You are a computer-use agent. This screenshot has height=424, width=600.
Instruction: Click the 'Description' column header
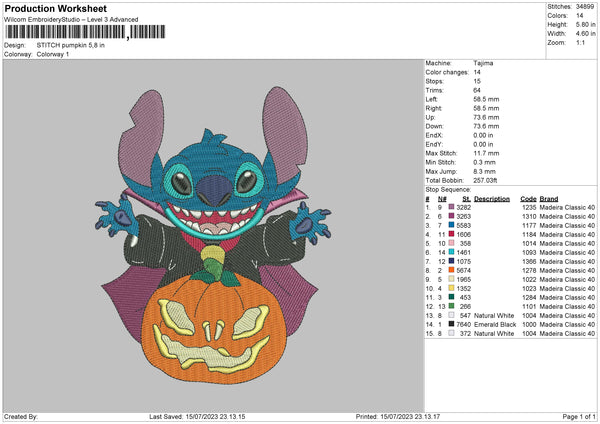click(492, 199)
